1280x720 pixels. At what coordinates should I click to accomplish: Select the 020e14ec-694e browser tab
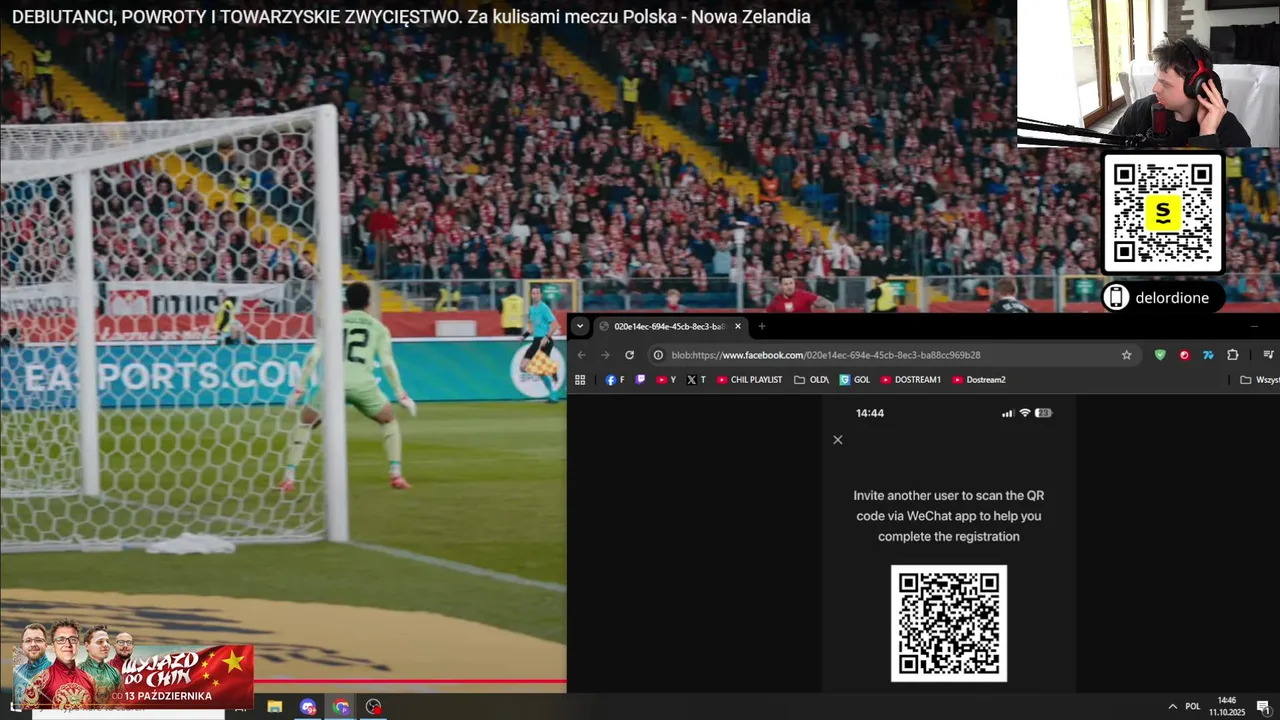(670, 326)
